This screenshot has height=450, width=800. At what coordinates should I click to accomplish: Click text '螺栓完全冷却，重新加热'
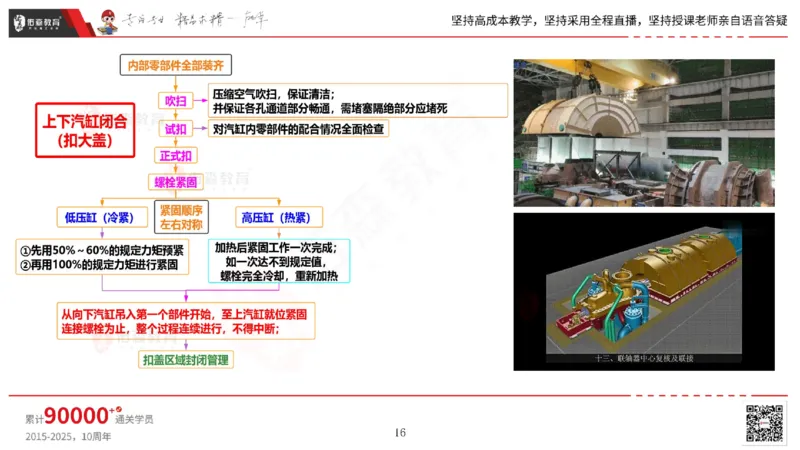tap(279, 276)
